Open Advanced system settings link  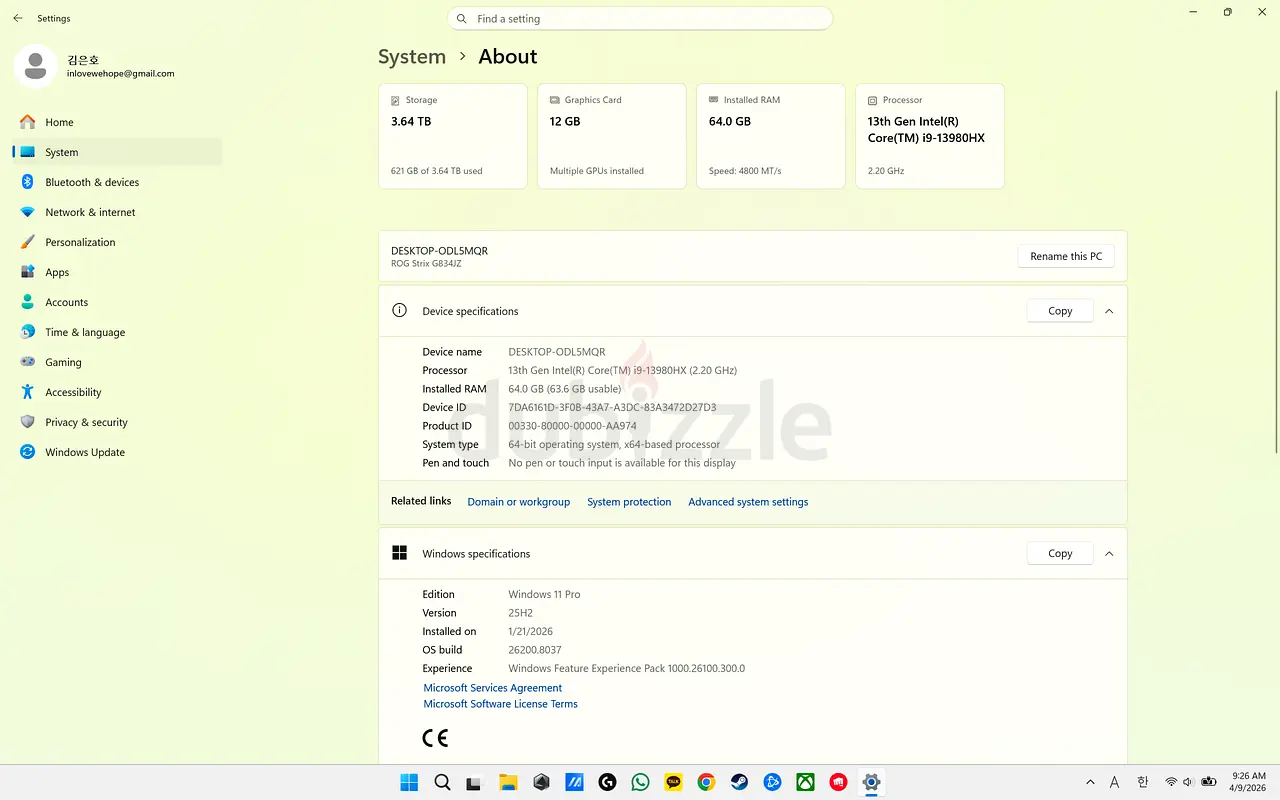coord(748,502)
